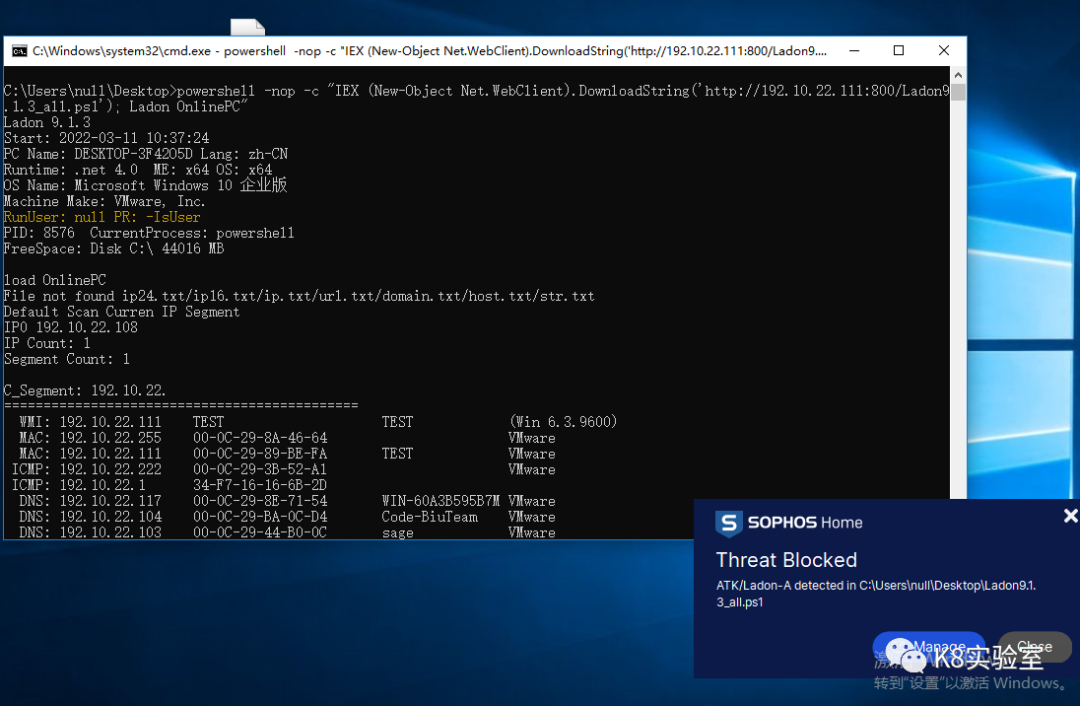Open Manage in the Sophos Threat Blocked popup
Screen dimensions: 1080x706
tap(928, 647)
